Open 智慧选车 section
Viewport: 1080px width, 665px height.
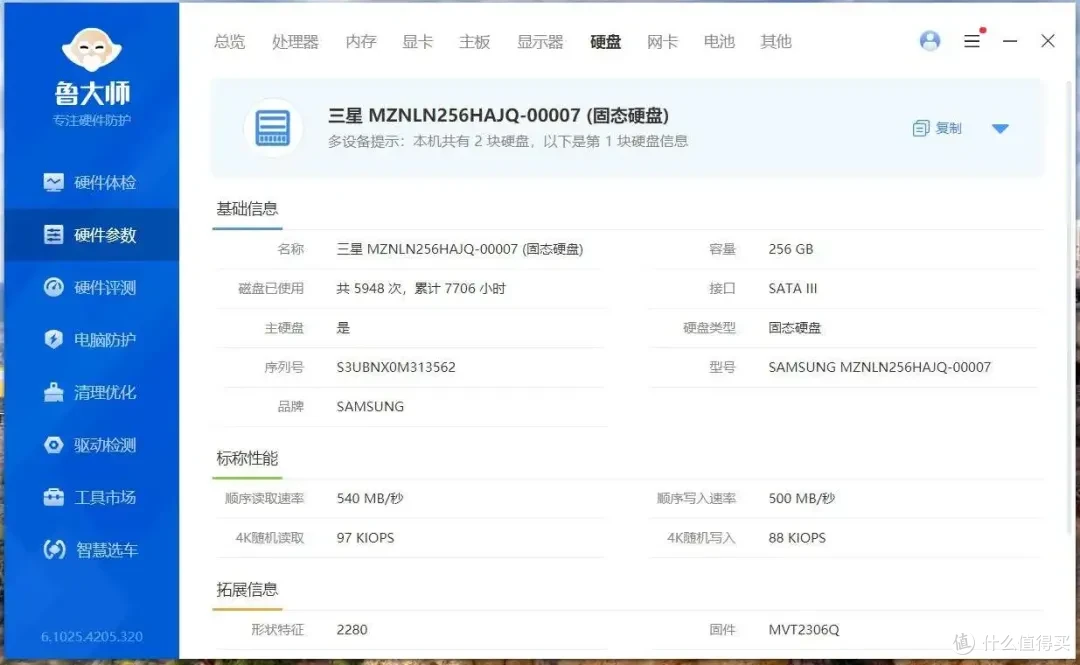[x=90, y=550]
